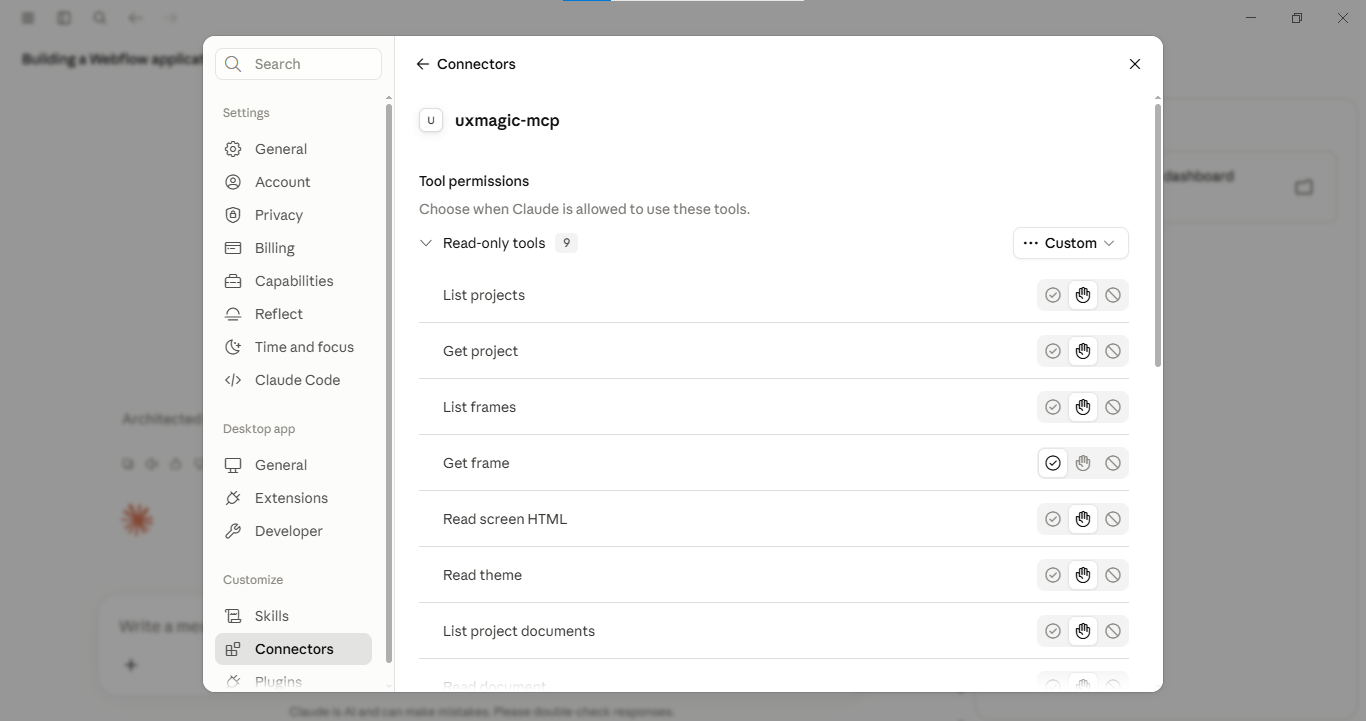The image size is (1366, 721).
Task: Open Developer settings
Action: [x=293, y=531]
